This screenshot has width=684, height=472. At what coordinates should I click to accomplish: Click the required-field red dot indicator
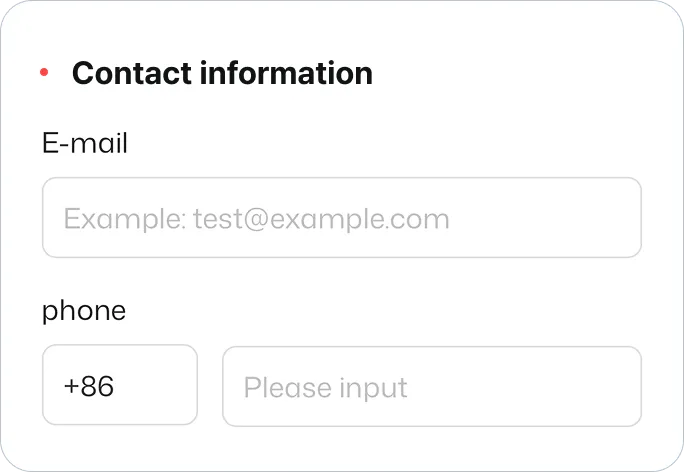[x=44, y=73]
